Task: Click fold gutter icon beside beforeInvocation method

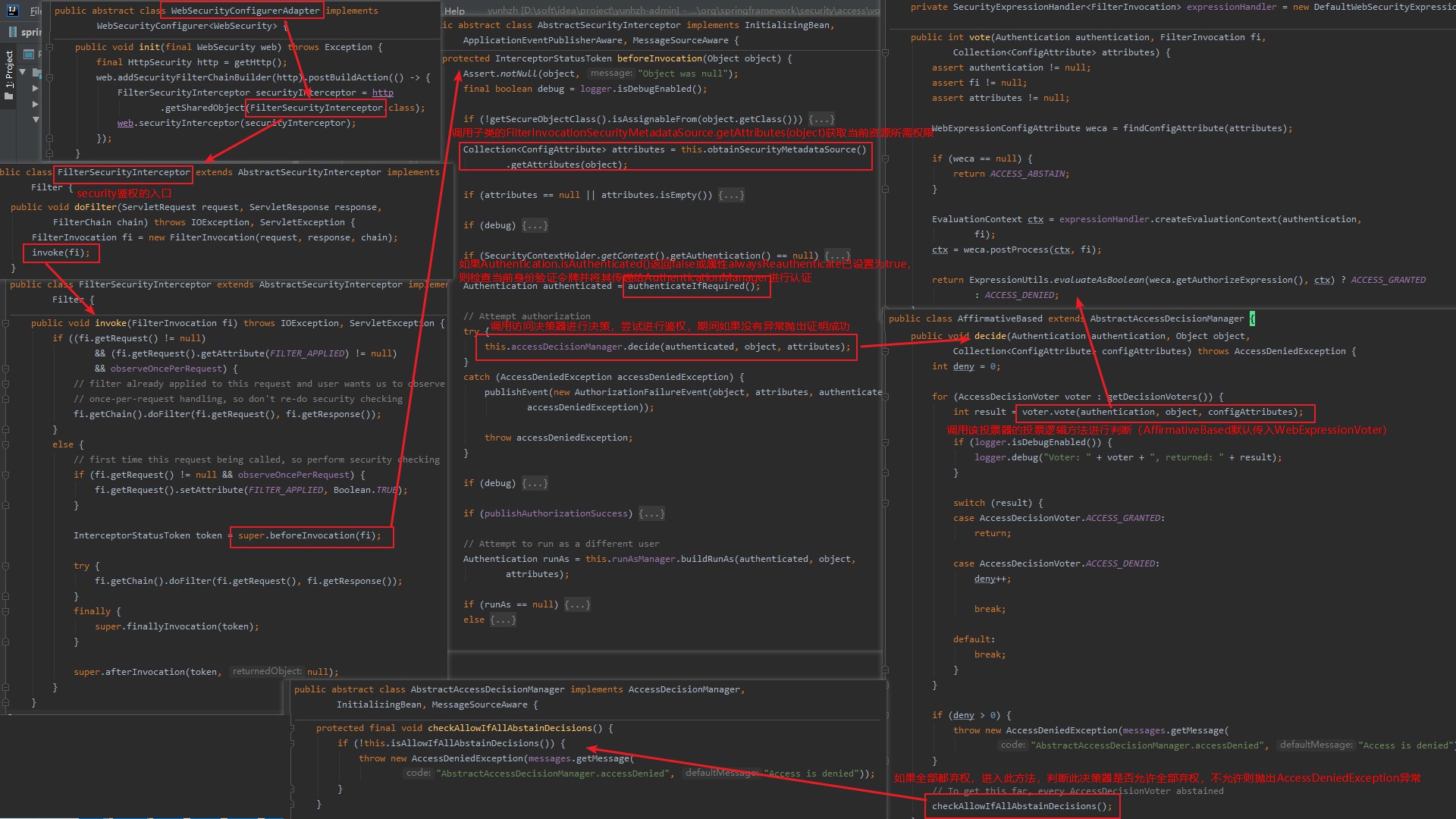Action: 885,53
